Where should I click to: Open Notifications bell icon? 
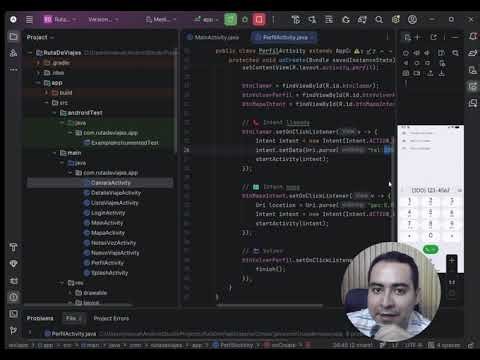point(473,36)
